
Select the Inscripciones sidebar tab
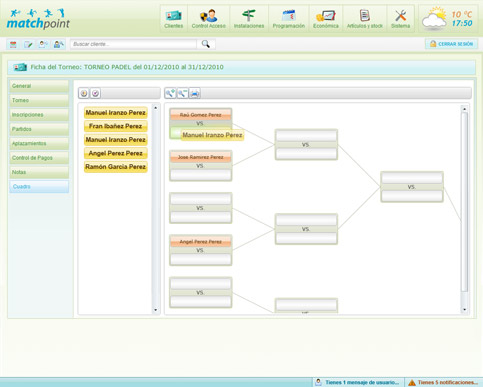pyautogui.click(x=39, y=115)
